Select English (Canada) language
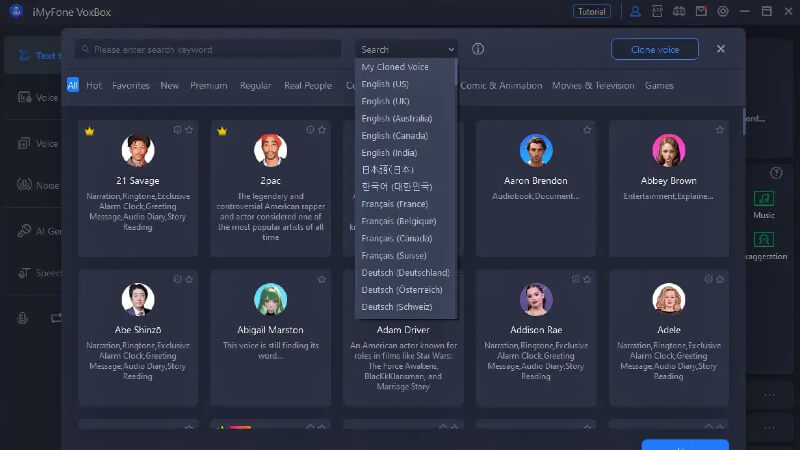 [394, 136]
